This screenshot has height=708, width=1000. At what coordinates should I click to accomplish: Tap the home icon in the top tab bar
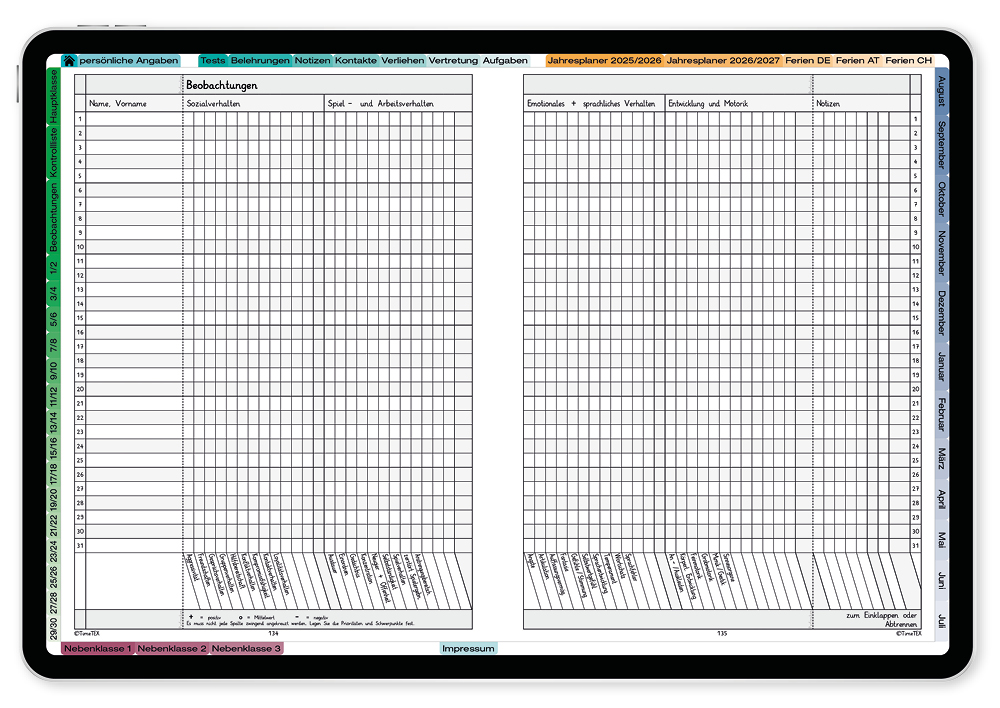pos(69,61)
